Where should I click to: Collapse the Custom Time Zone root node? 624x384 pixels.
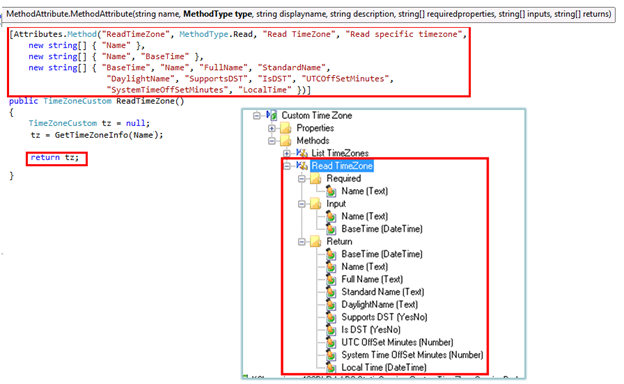pyautogui.click(x=257, y=115)
